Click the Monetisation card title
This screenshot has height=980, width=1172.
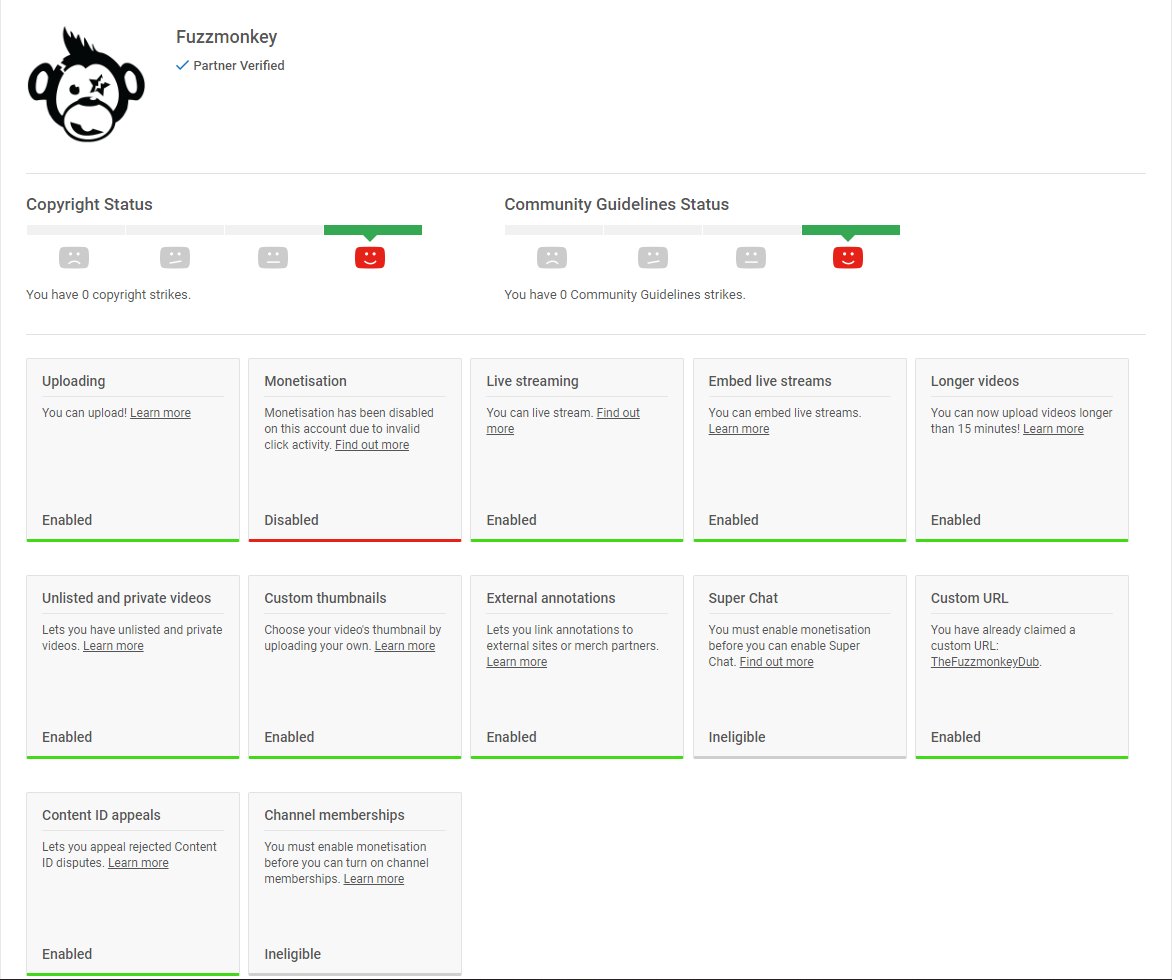[305, 381]
